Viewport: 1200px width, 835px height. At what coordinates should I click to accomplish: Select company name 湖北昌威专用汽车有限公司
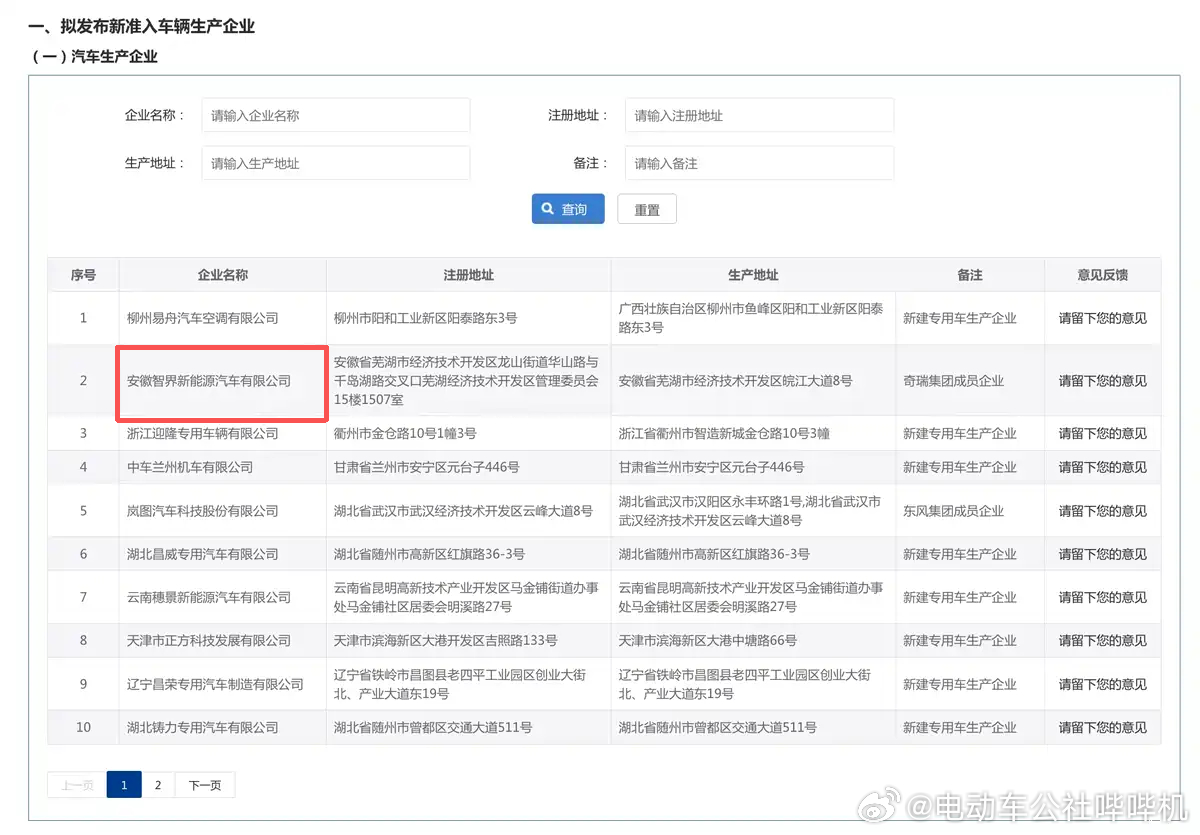203,554
